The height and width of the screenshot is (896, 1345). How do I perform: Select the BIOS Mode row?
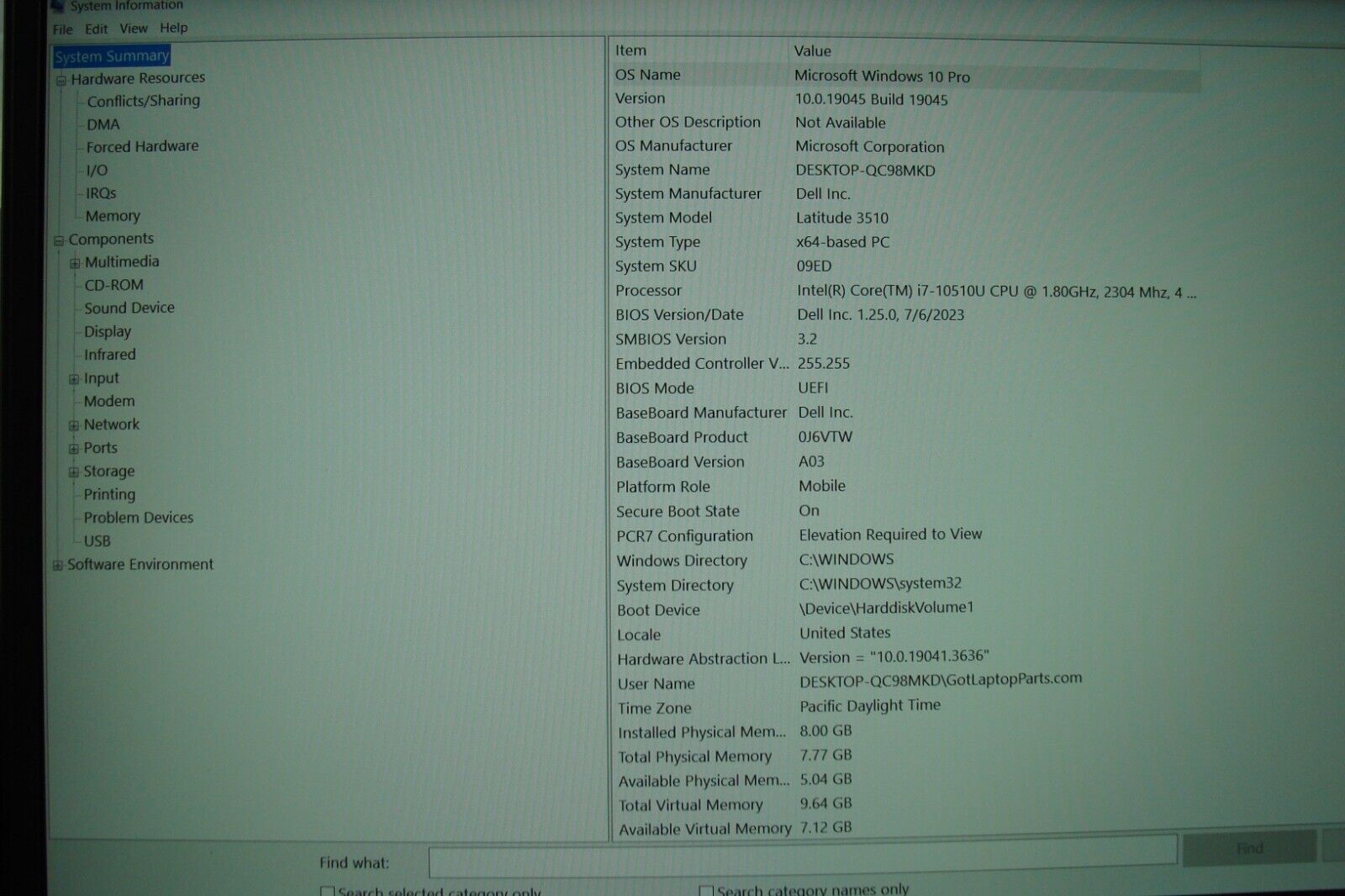tap(905, 388)
